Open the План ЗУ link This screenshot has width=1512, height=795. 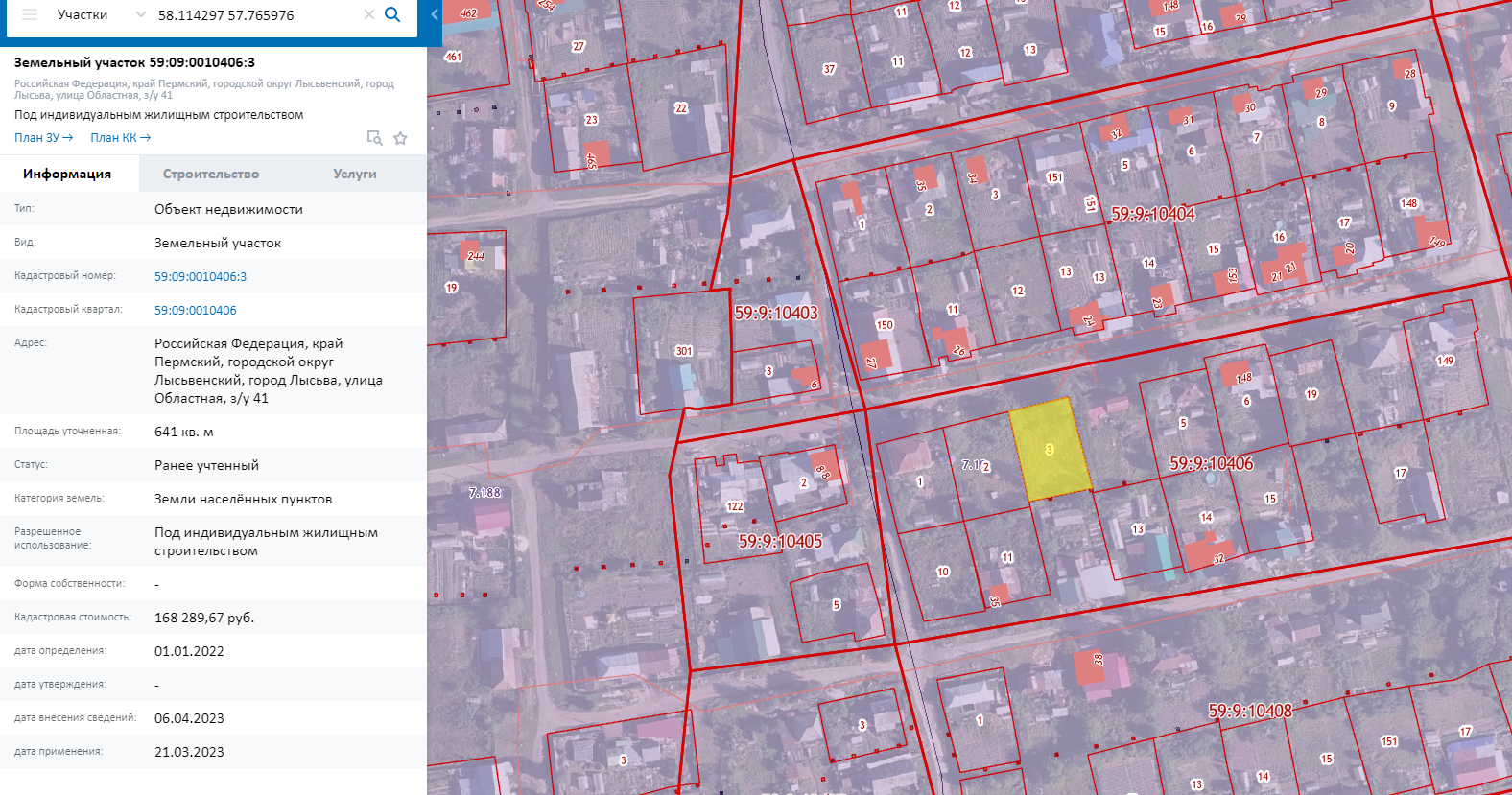click(43, 138)
